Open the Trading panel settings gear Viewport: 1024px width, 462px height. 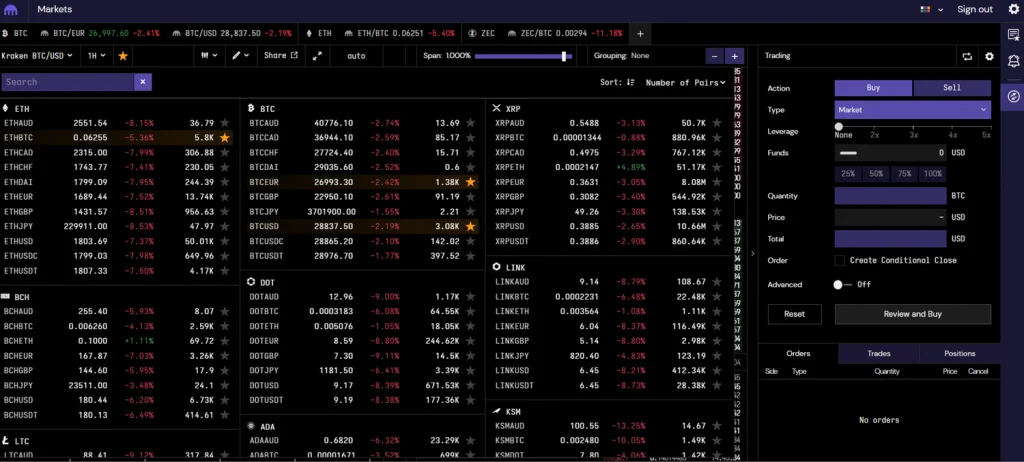click(989, 57)
